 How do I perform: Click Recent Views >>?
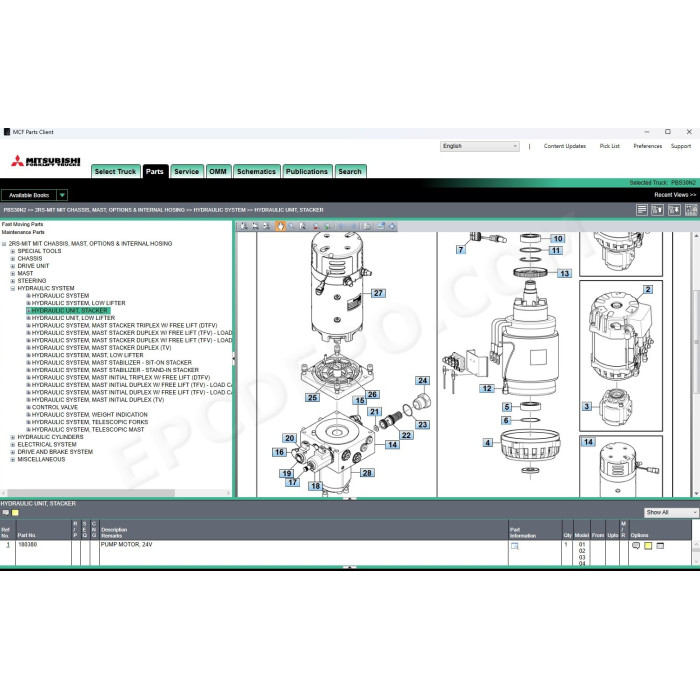point(675,195)
